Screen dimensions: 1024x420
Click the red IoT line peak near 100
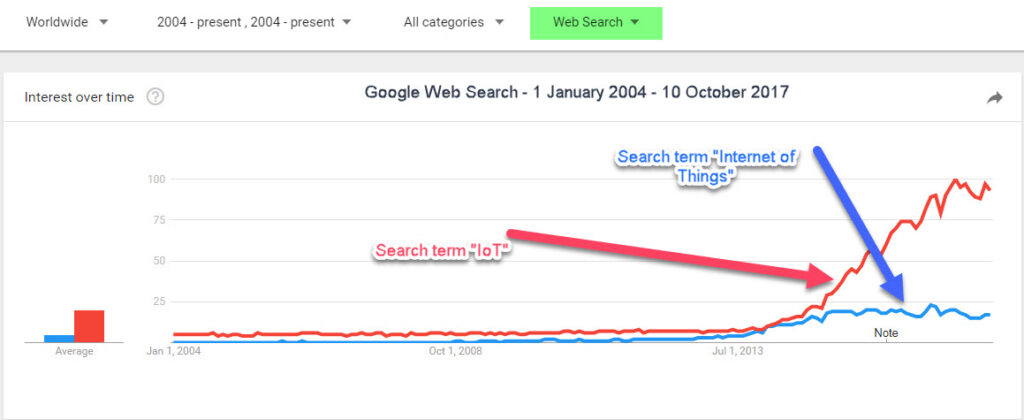pyautogui.click(x=955, y=180)
